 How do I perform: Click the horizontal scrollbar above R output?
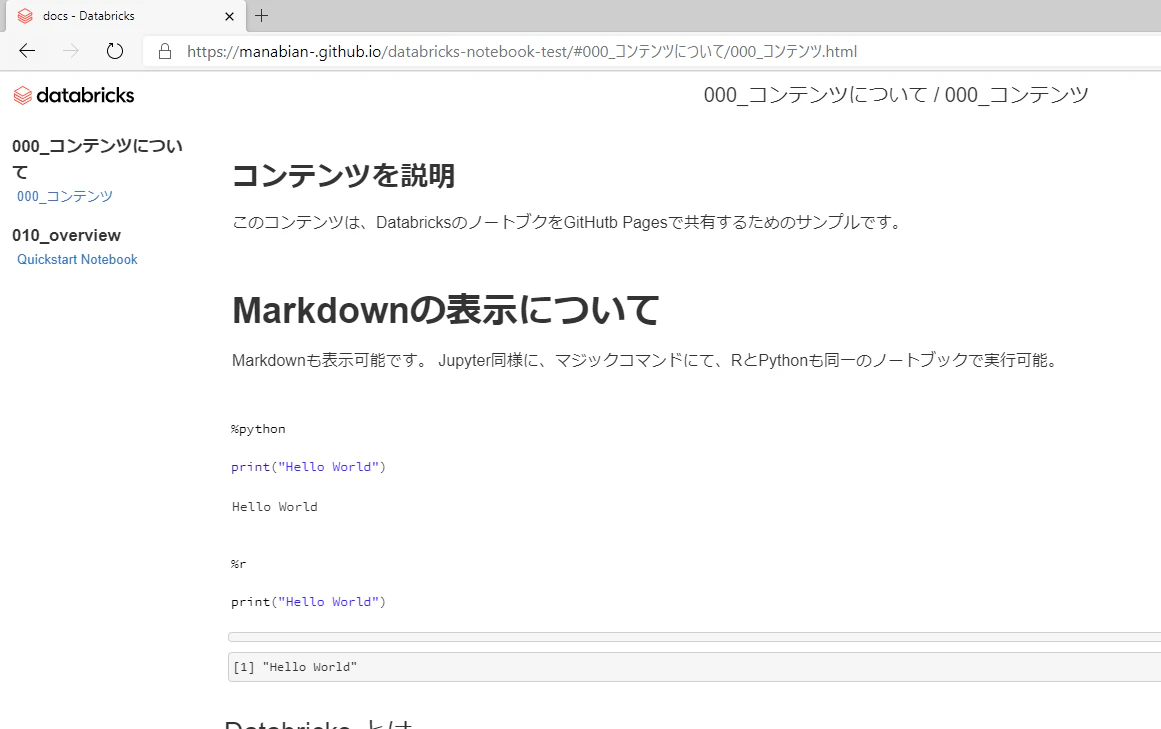click(695, 637)
